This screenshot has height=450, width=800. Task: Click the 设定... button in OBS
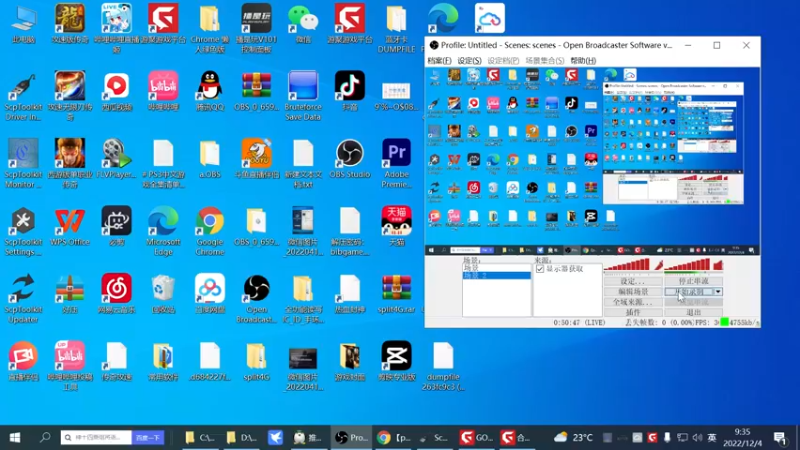coord(633,281)
